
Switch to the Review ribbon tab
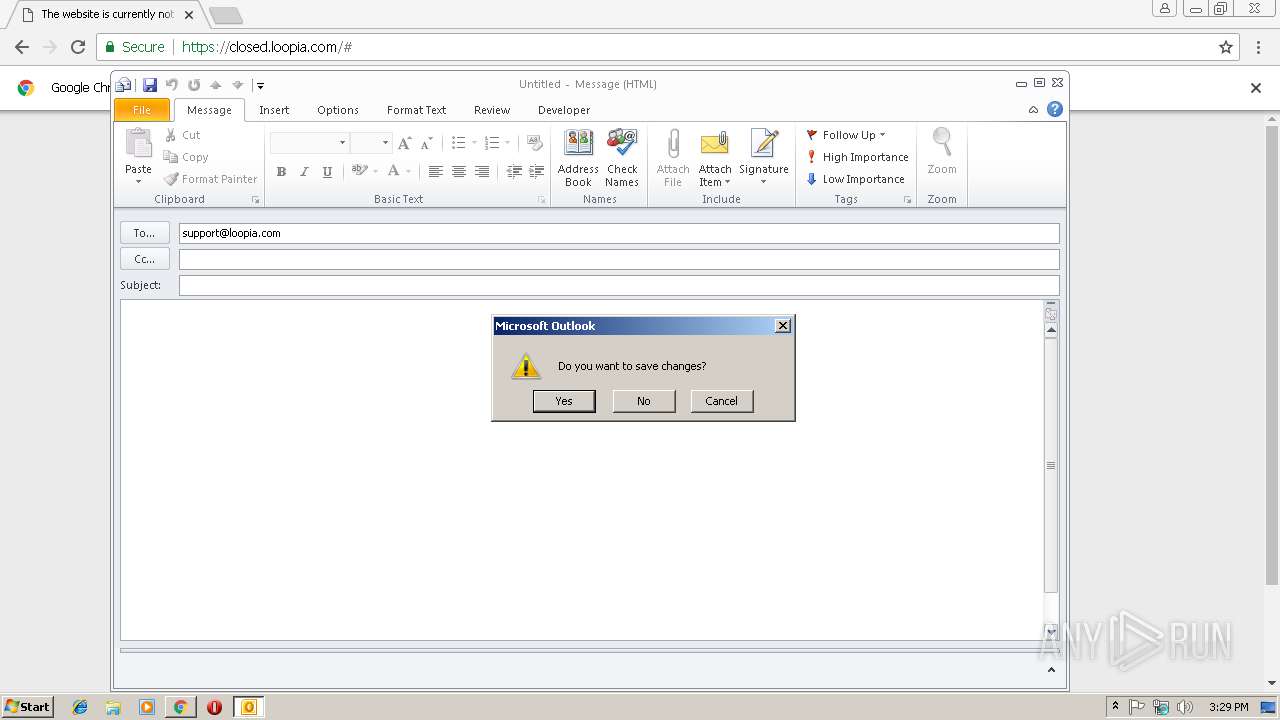click(492, 110)
